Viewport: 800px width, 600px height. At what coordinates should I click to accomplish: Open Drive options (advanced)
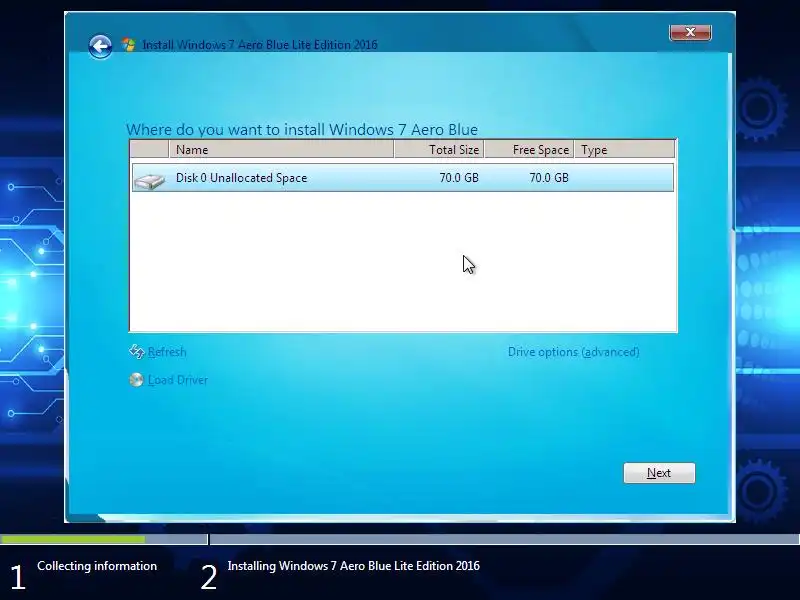(x=573, y=352)
